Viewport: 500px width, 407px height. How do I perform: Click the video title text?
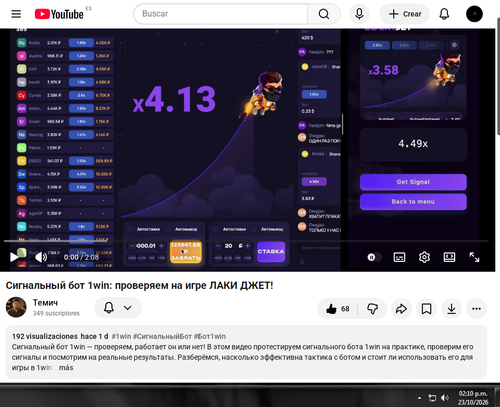[x=139, y=285]
